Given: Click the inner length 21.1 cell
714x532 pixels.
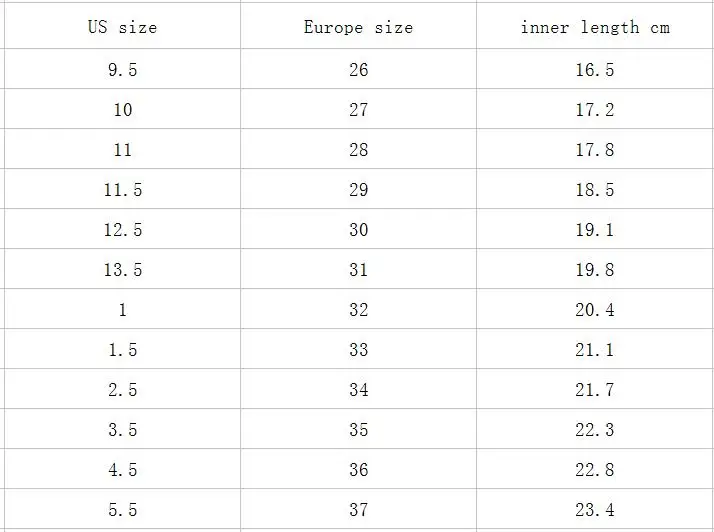Looking at the screenshot, I should (x=595, y=349).
